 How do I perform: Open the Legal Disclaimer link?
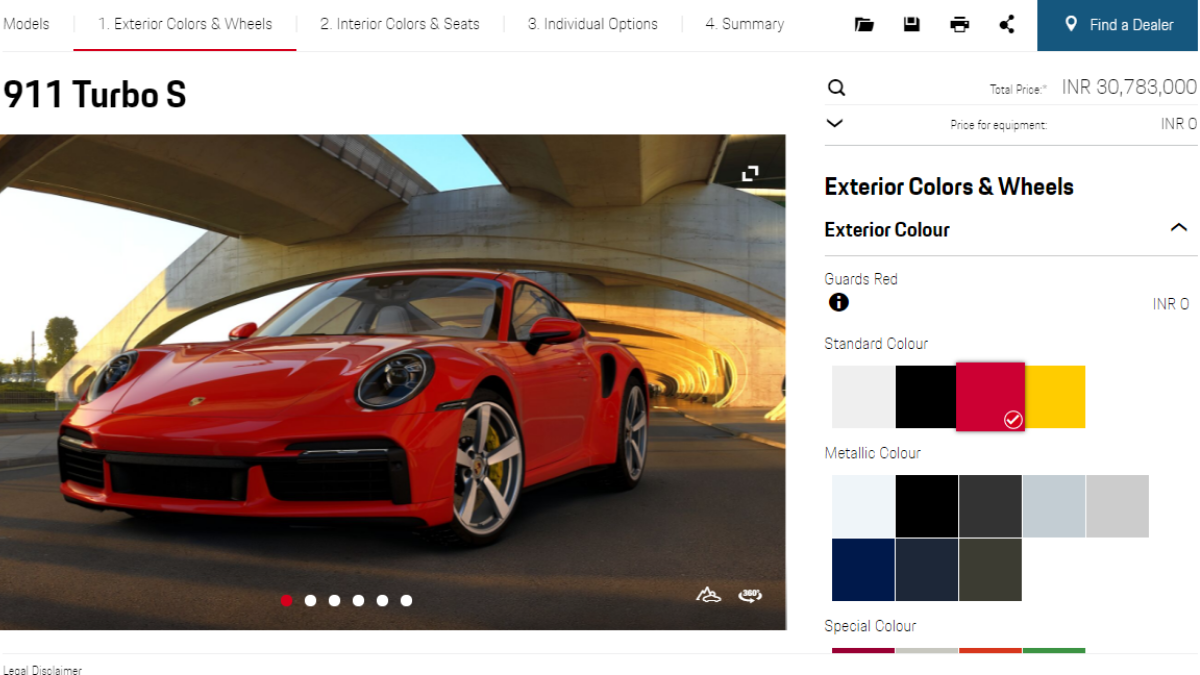click(42, 670)
